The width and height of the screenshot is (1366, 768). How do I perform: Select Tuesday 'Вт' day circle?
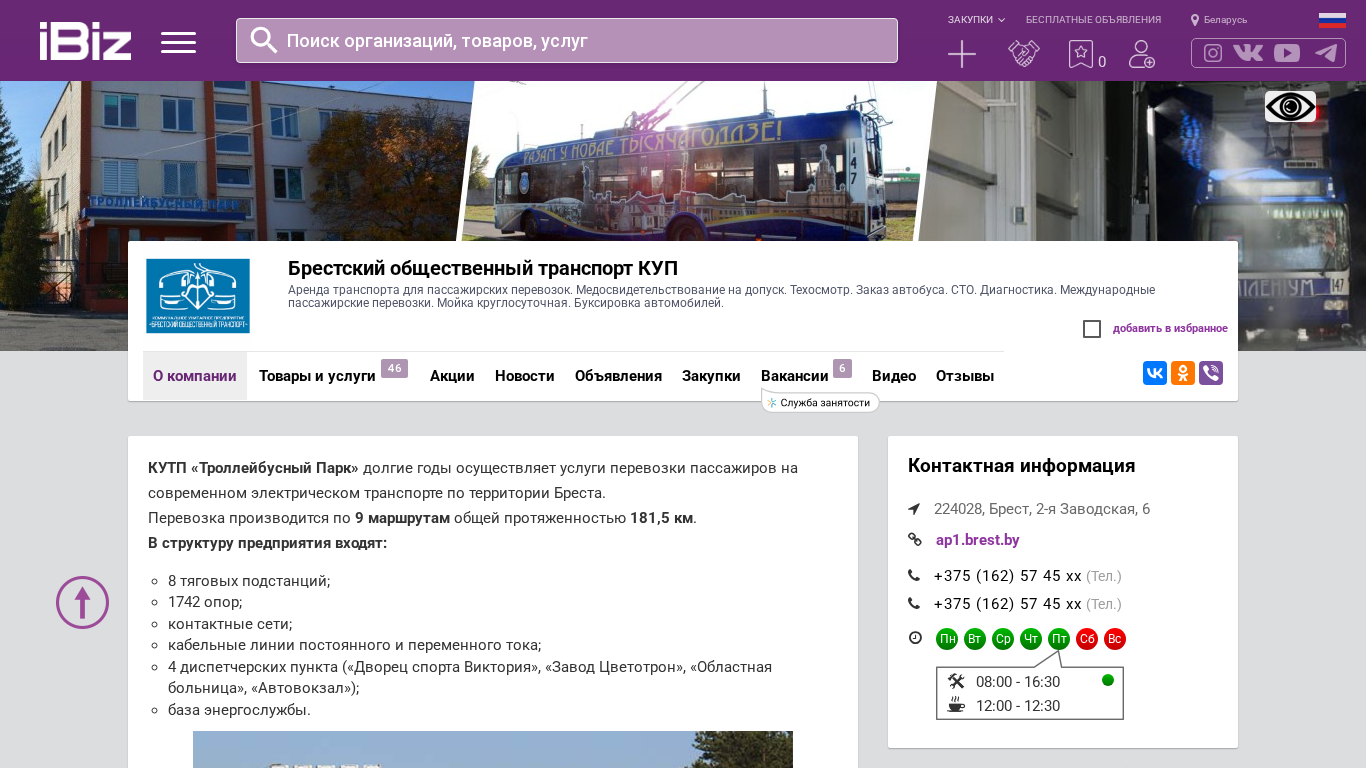[x=975, y=639]
